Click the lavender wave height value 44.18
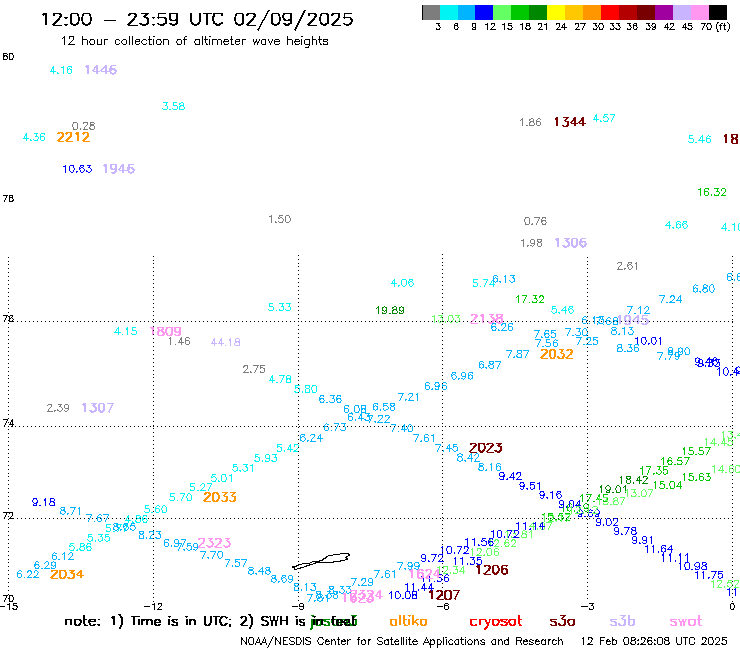The height and width of the screenshot is (650, 740). pos(226,342)
